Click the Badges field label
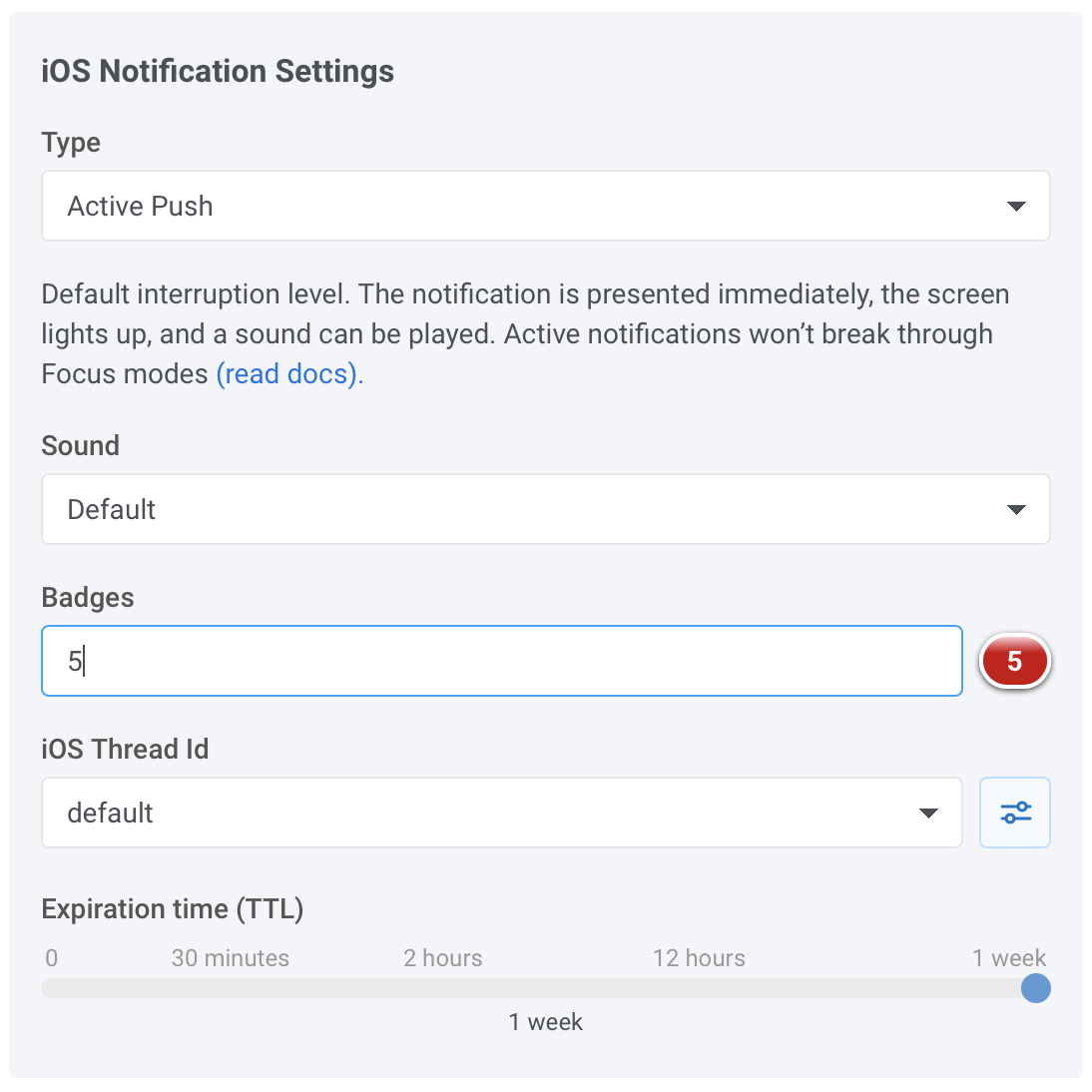 (x=88, y=598)
